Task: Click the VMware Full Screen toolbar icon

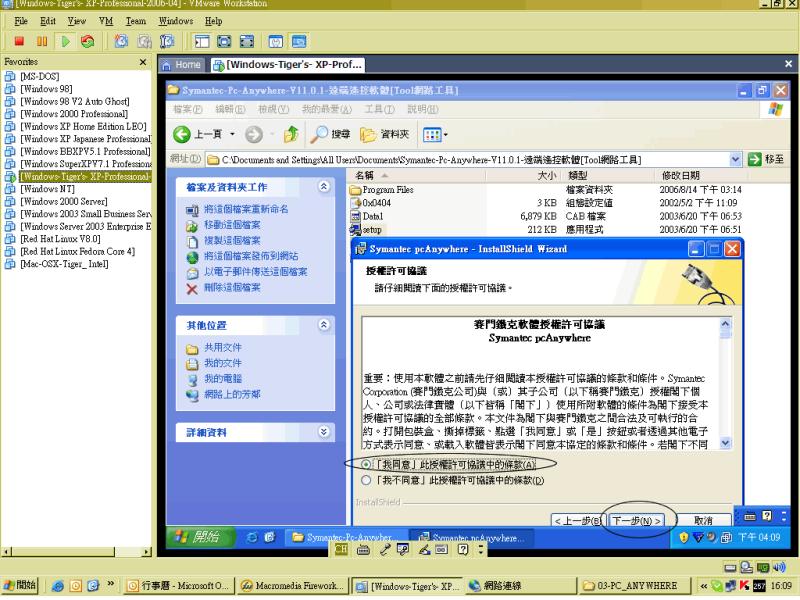Action: tap(224, 41)
